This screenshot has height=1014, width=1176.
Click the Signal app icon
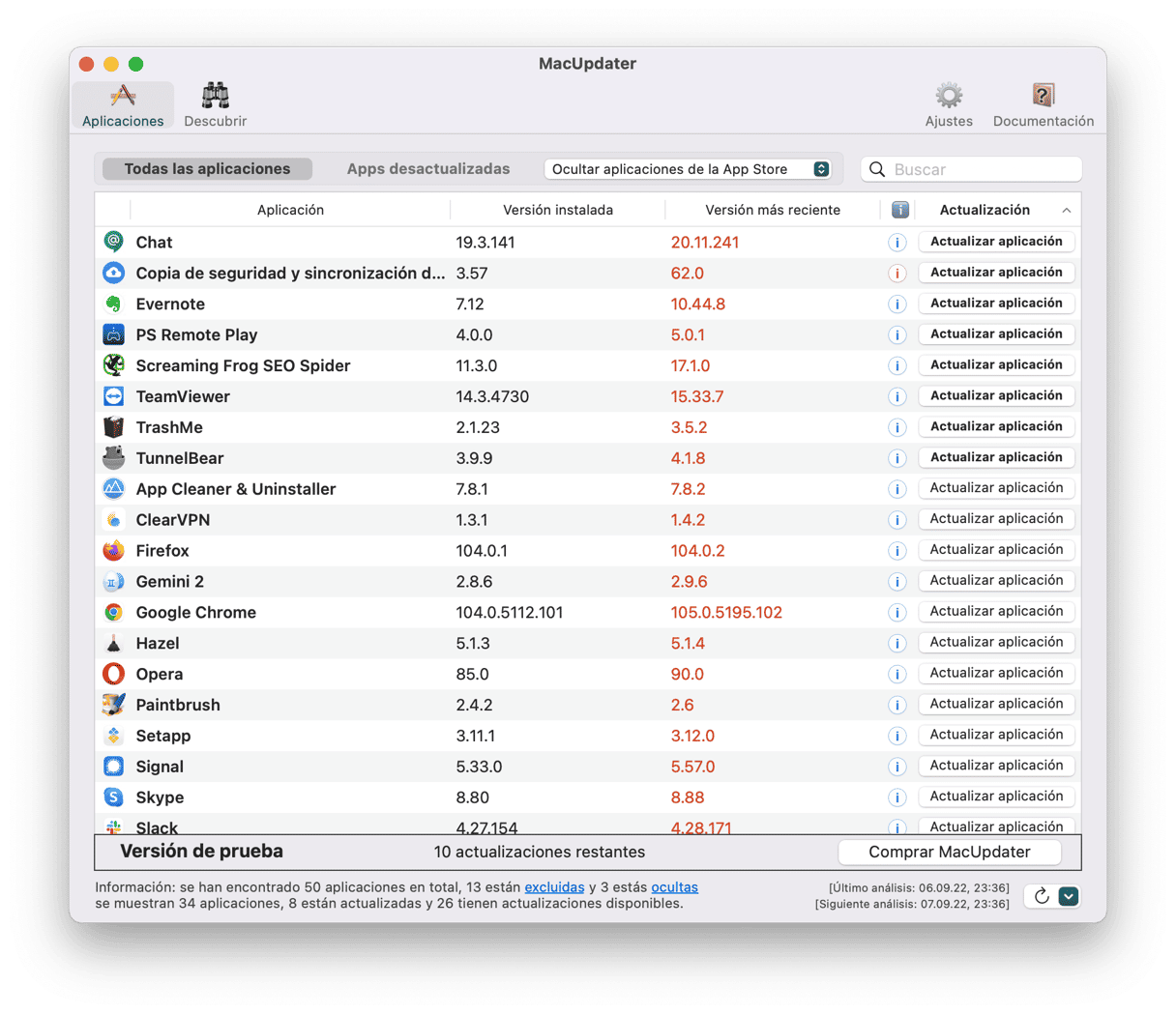point(114,767)
